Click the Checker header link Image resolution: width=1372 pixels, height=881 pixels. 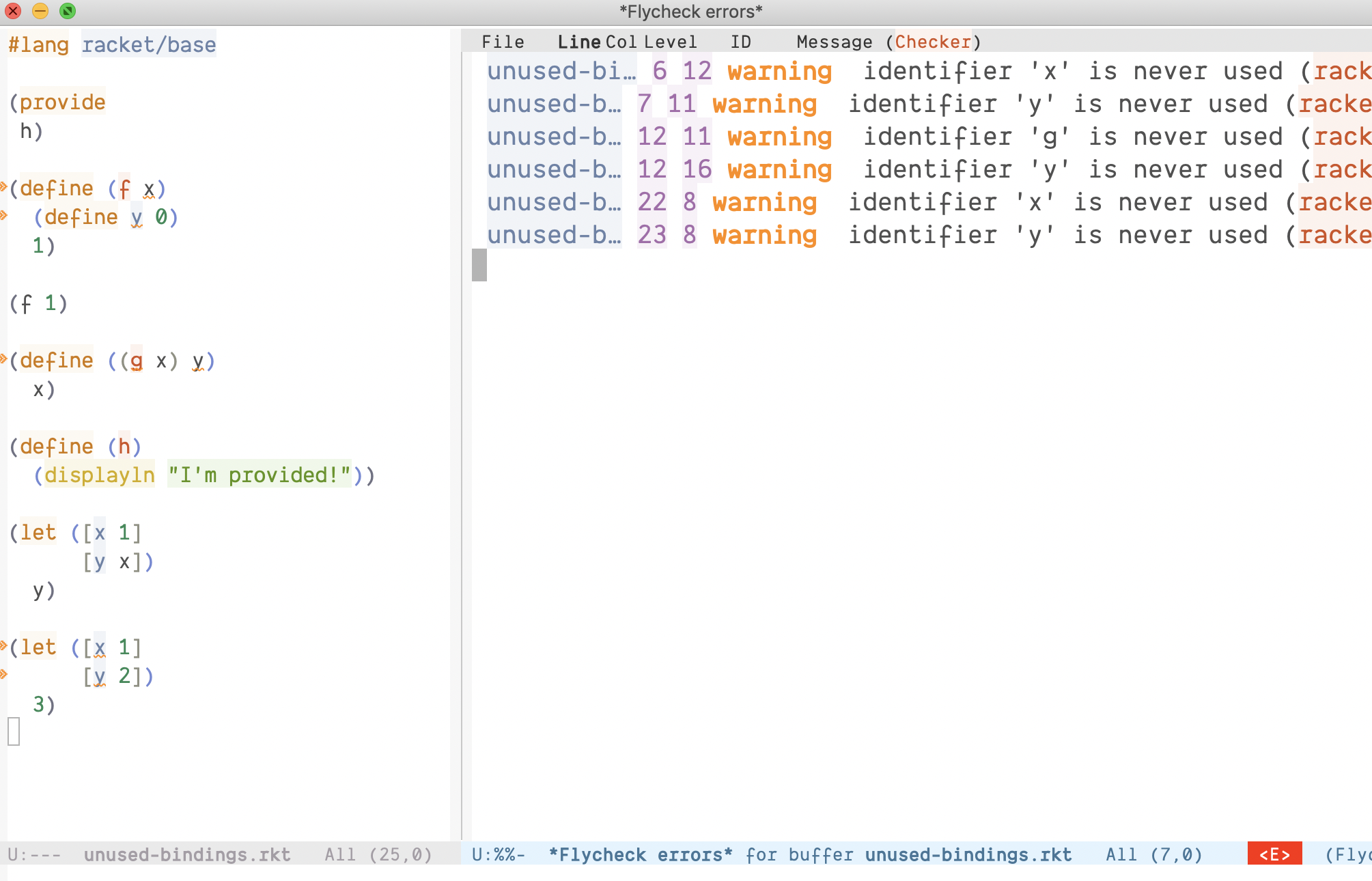[x=932, y=42]
